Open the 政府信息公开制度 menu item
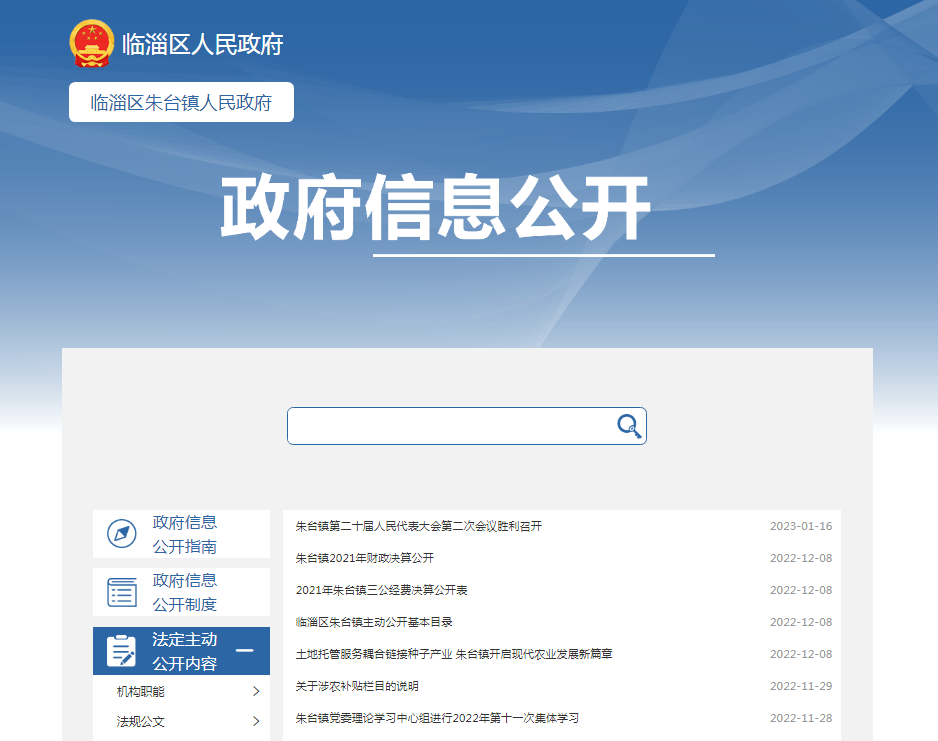 185,592
